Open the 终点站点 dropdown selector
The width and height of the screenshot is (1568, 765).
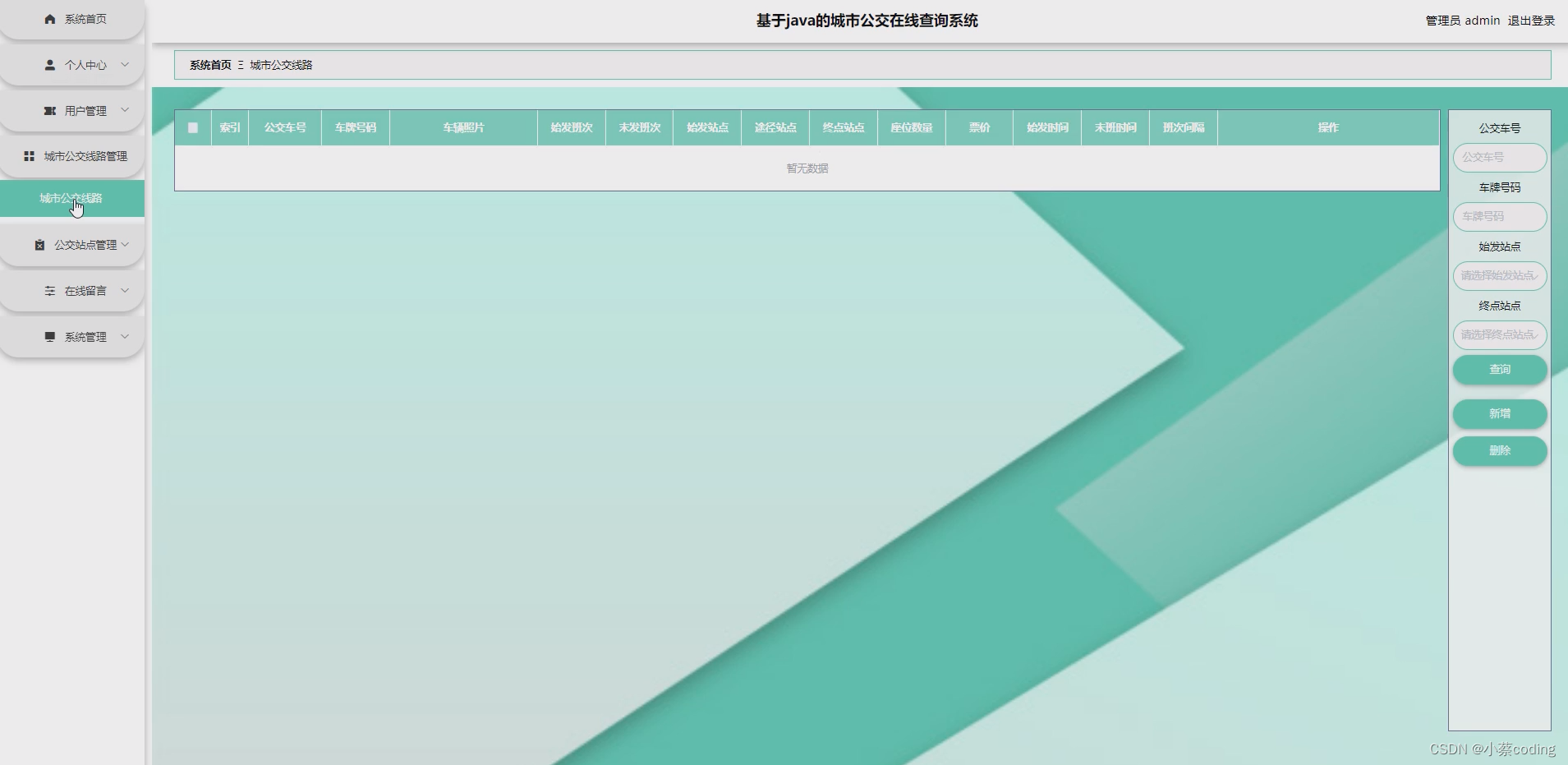[1500, 335]
